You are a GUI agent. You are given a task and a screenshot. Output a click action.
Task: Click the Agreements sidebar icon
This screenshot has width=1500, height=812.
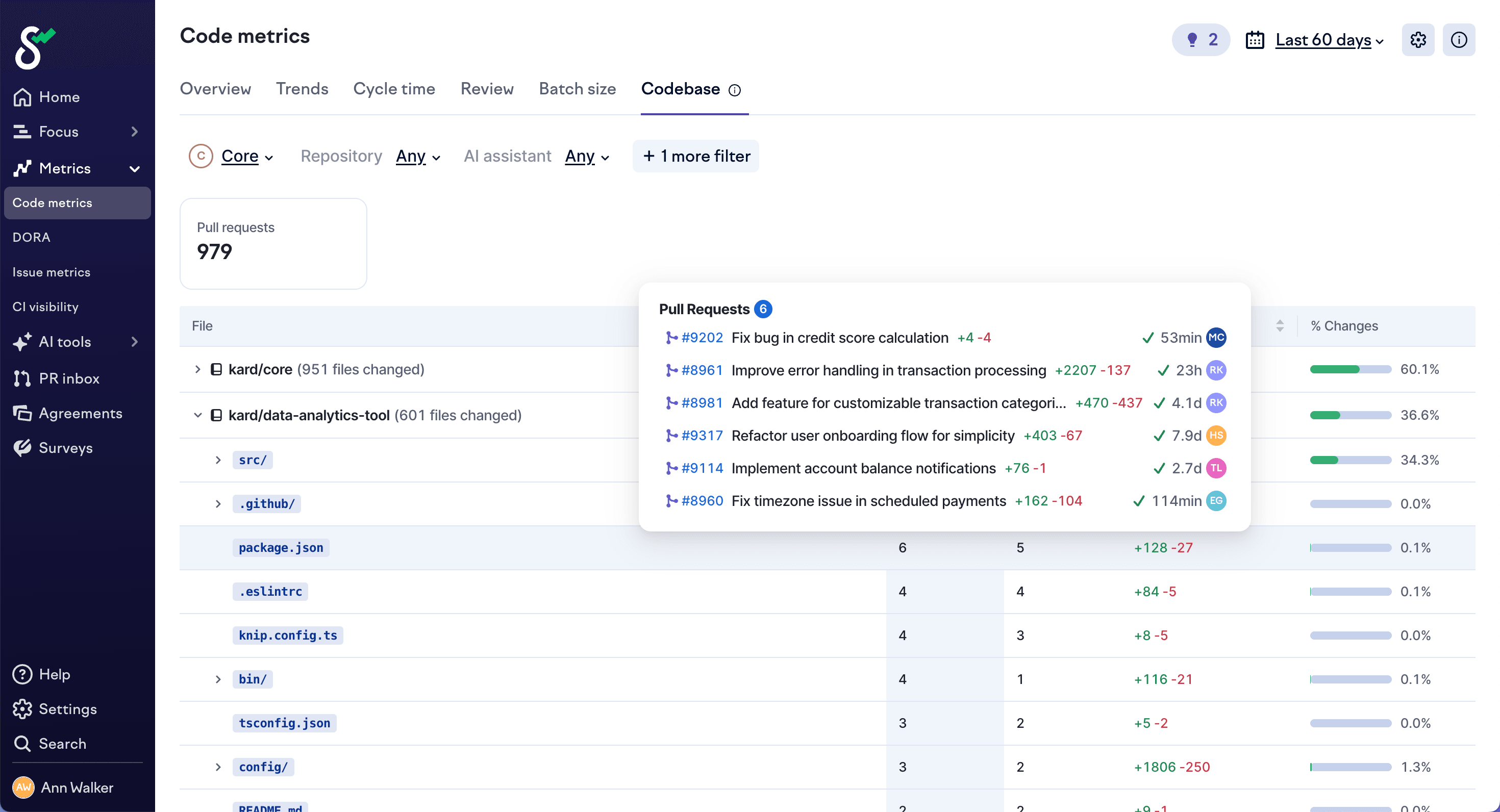tap(22, 413)
